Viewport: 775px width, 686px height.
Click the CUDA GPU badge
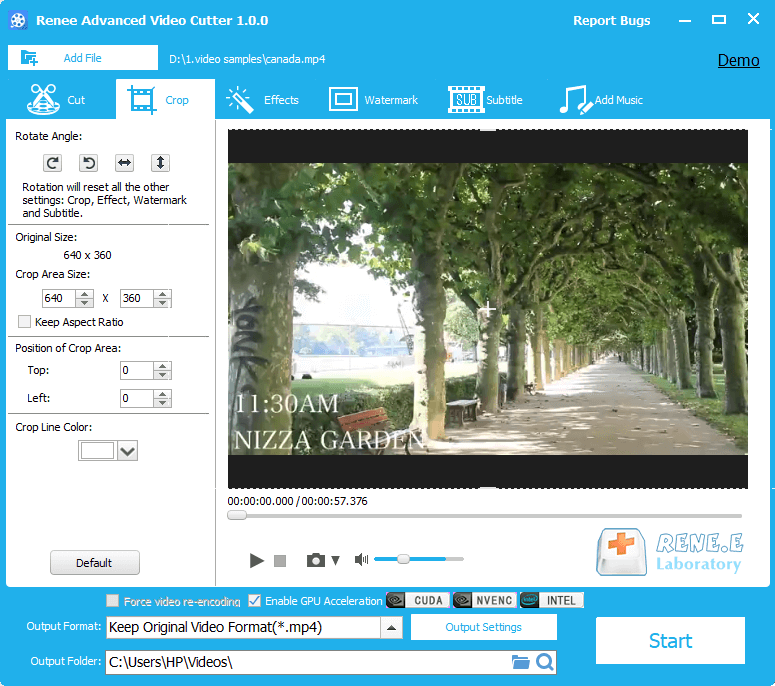418,600
